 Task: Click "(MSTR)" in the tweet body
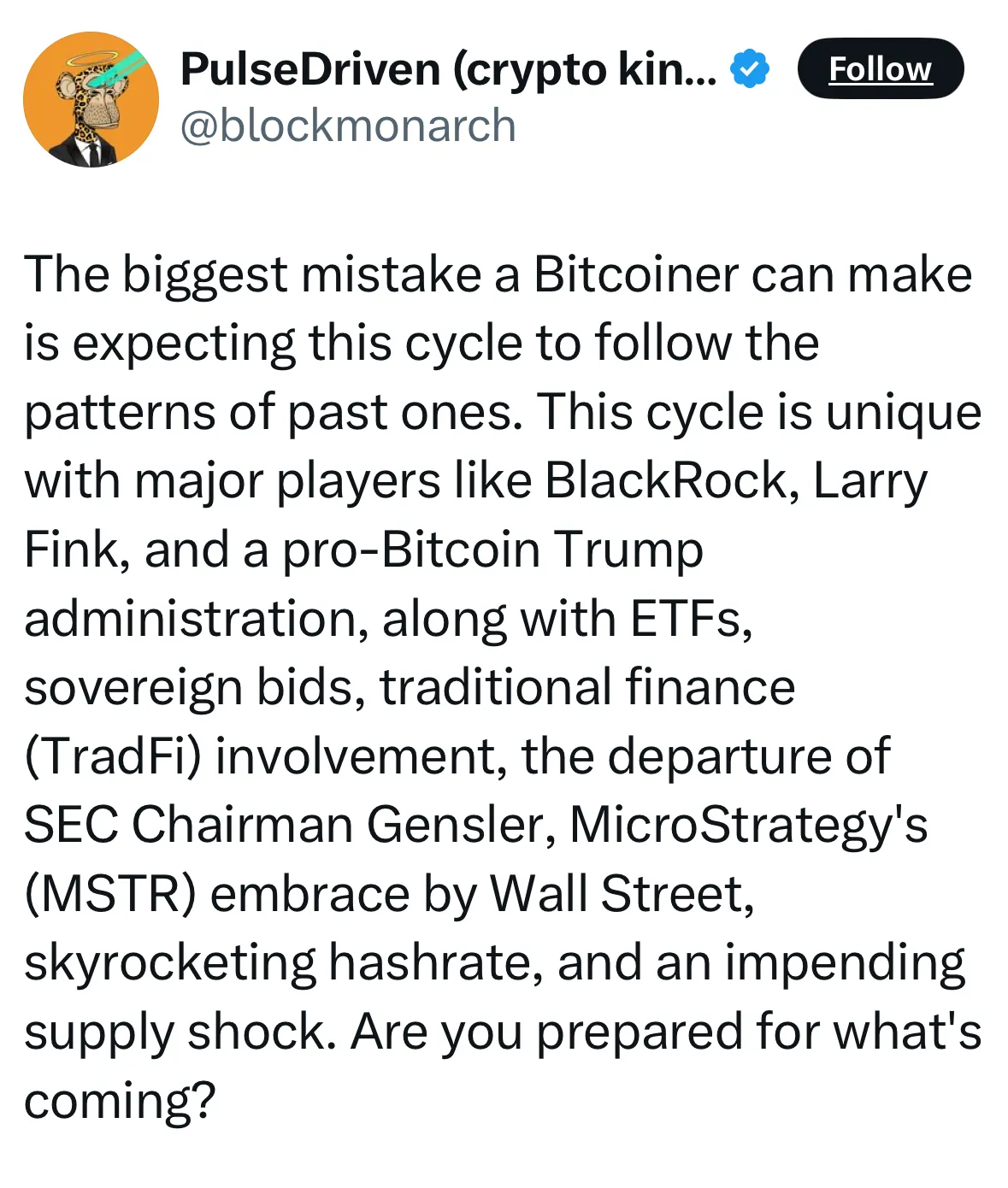[x=110, y=894]
